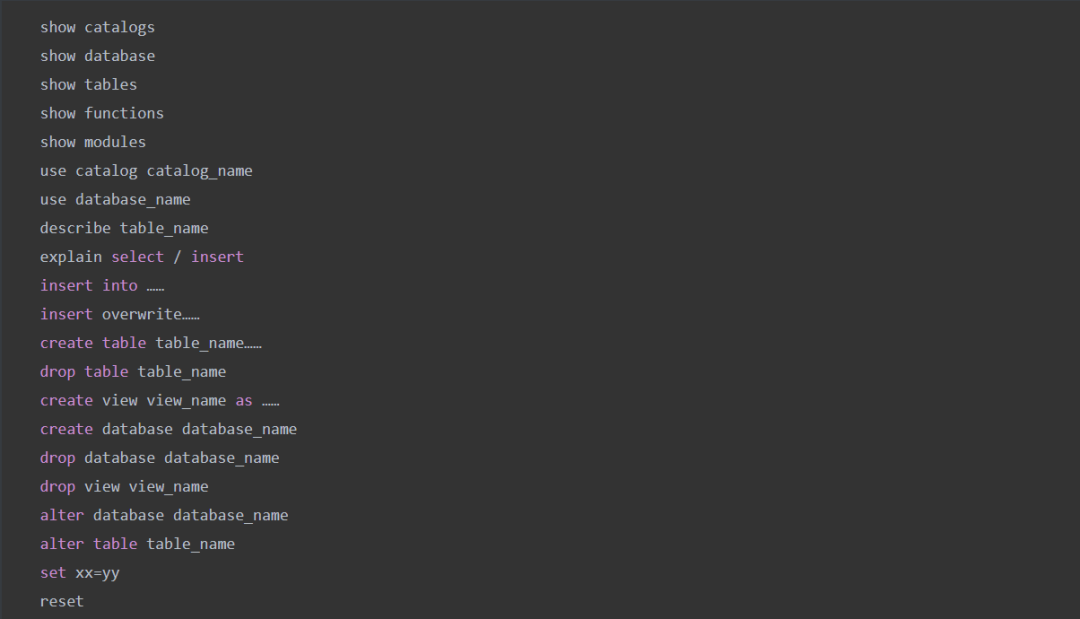
Task: Click the 'insert overwrite' line
Action: pyautogui.click(x=120, y=314)
